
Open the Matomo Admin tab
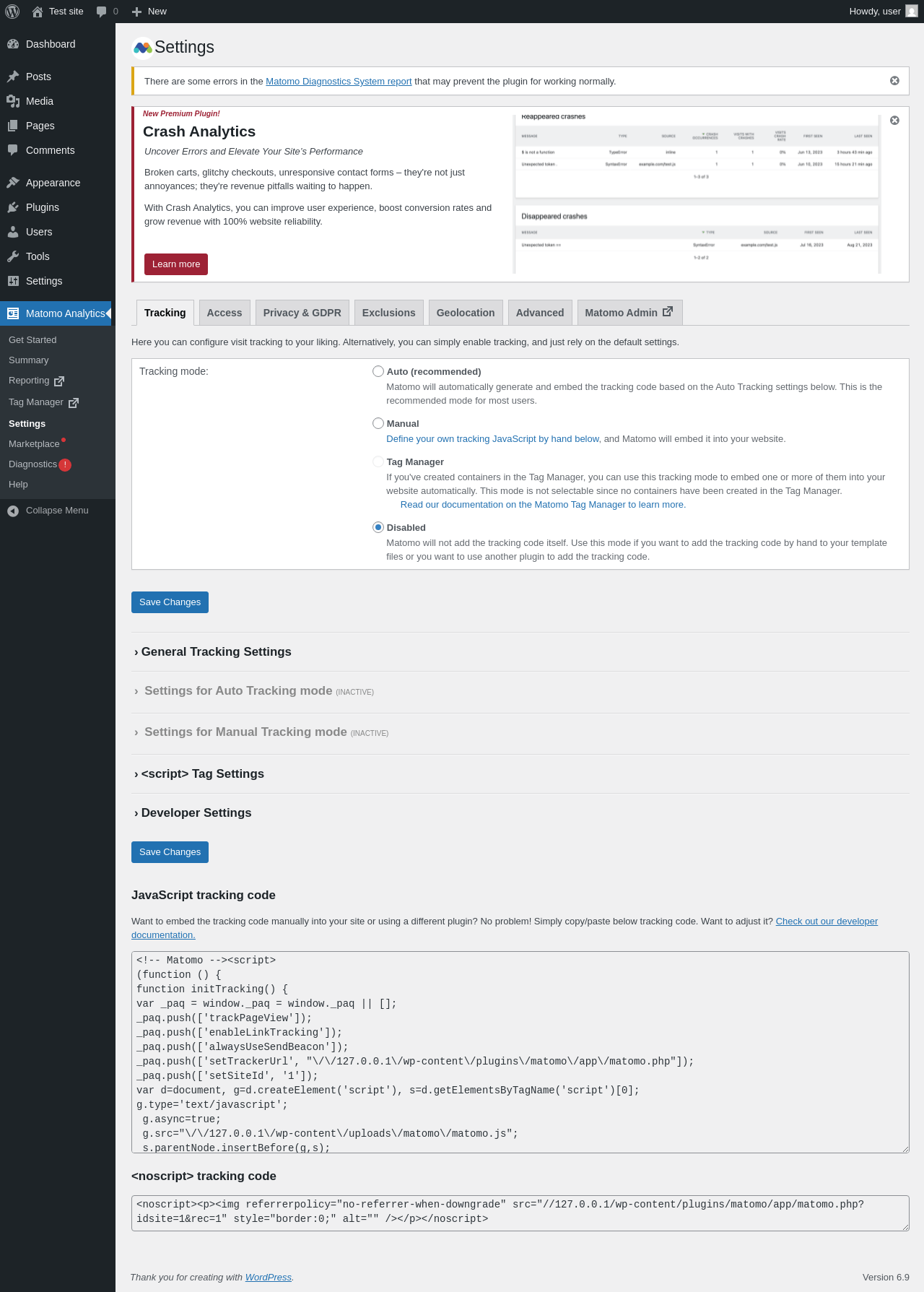[629, 313]
